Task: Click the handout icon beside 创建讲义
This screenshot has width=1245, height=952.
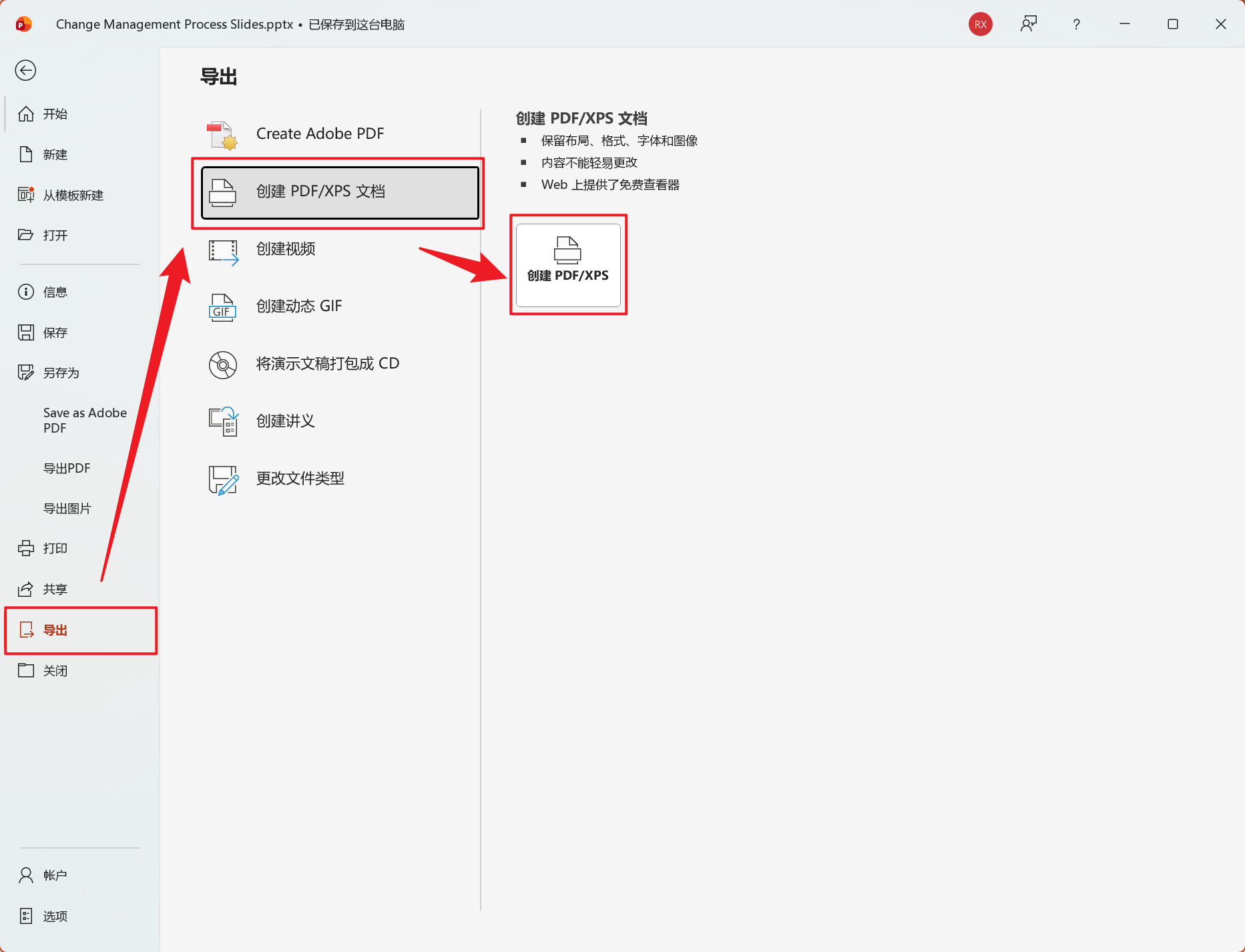Action: click(x=224, y=421)
